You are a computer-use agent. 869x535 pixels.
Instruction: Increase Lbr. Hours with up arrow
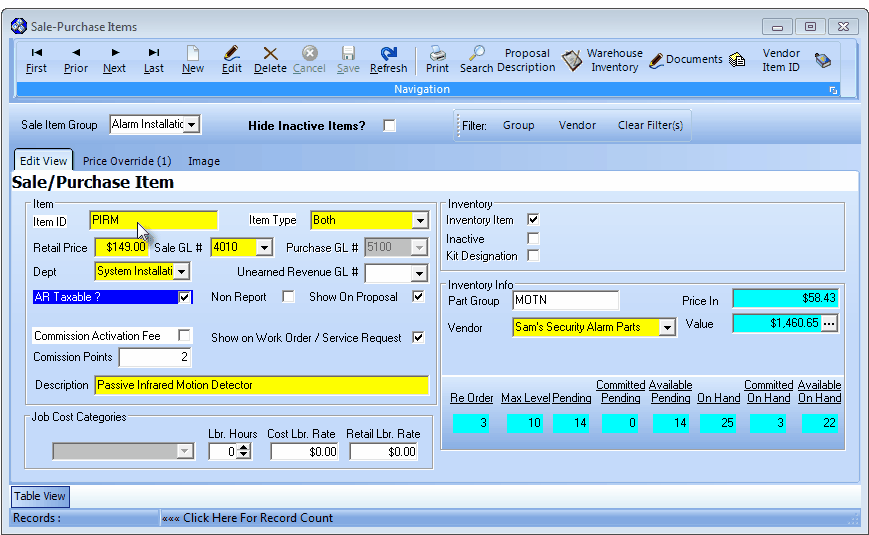tap(244, 447)
